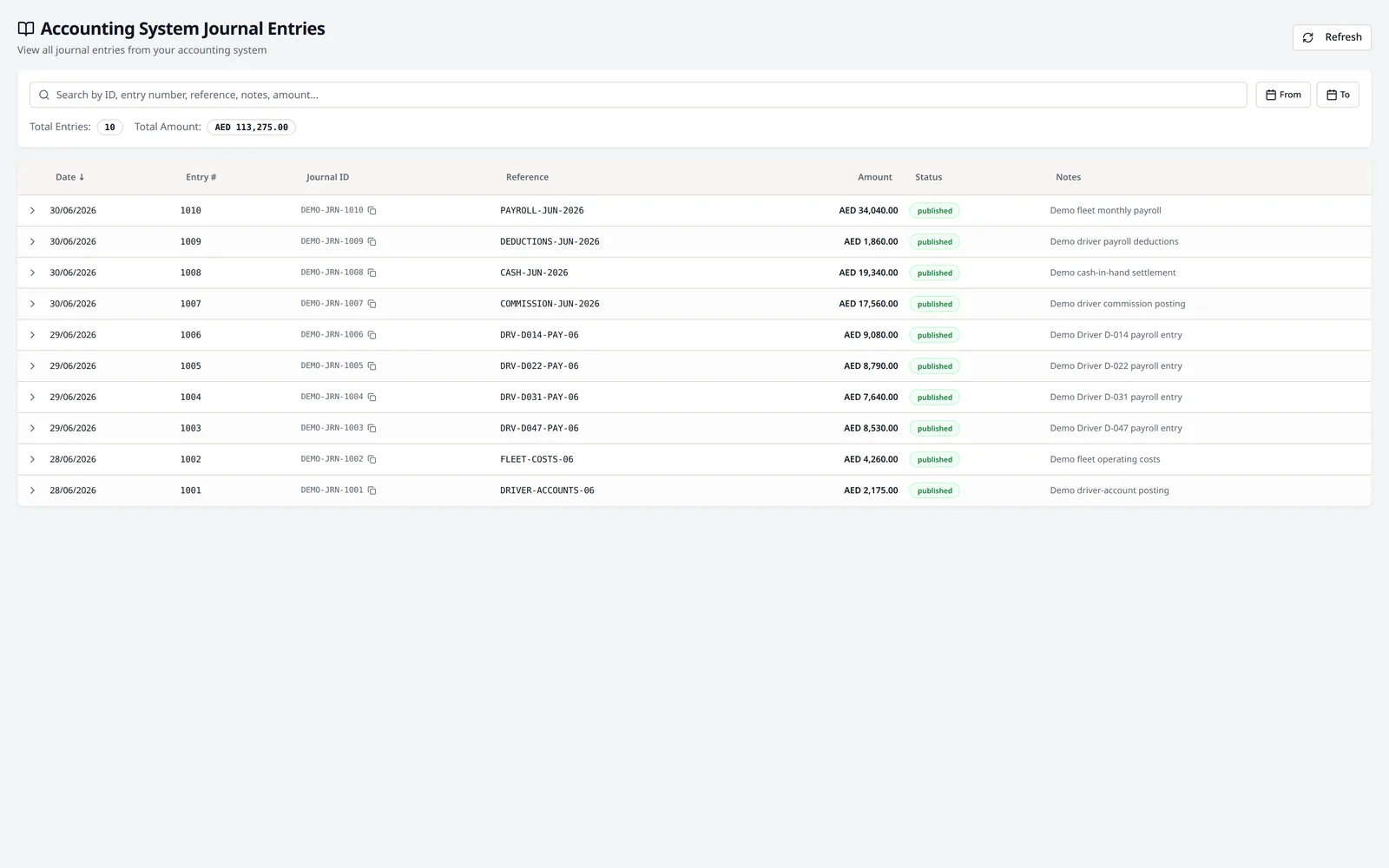Select reference DRV-D022-PAY-06

point(539,366)
